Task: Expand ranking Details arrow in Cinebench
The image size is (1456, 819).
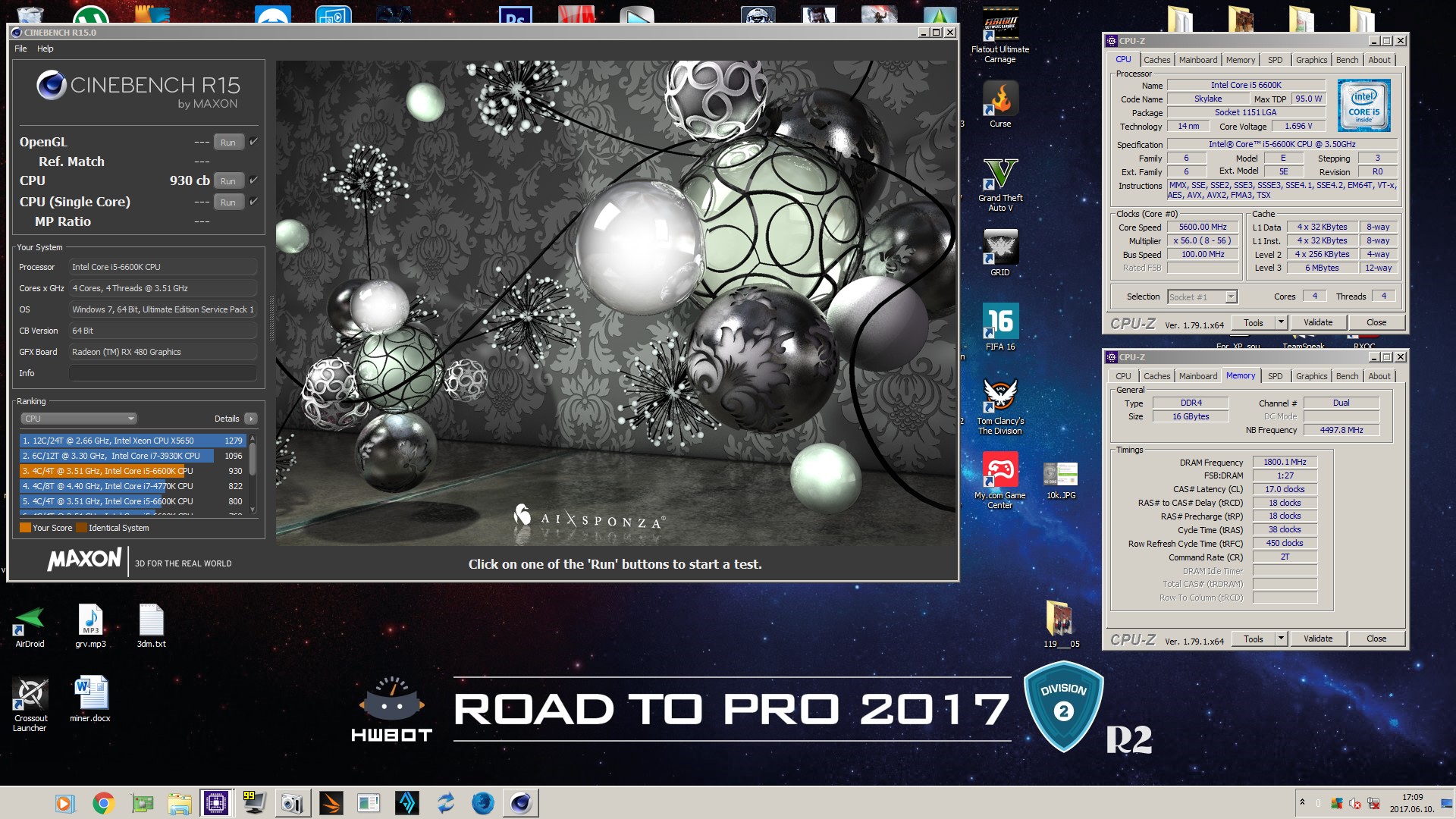Action: [x=251, y=419]
